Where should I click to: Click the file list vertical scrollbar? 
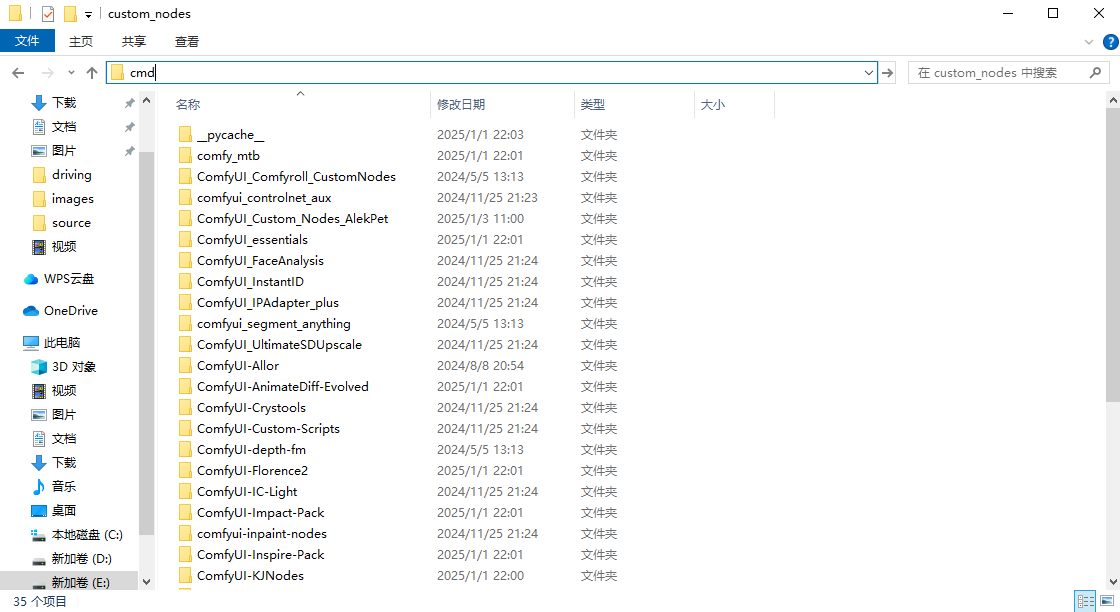1112,250
